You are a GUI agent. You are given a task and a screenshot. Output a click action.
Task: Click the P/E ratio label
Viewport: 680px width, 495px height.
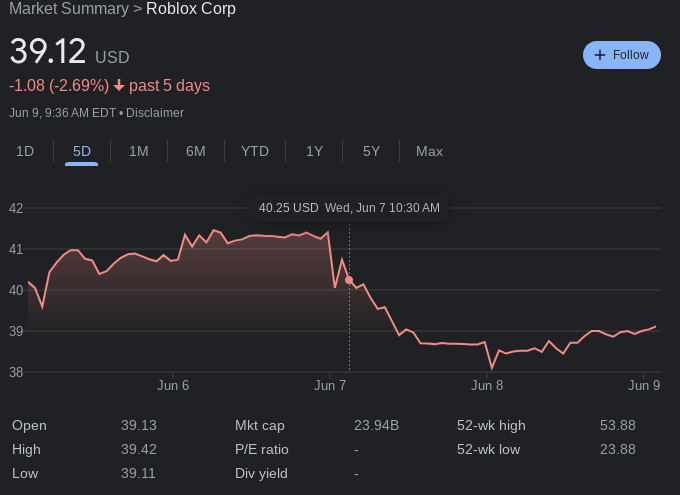(x=262, y=449)
